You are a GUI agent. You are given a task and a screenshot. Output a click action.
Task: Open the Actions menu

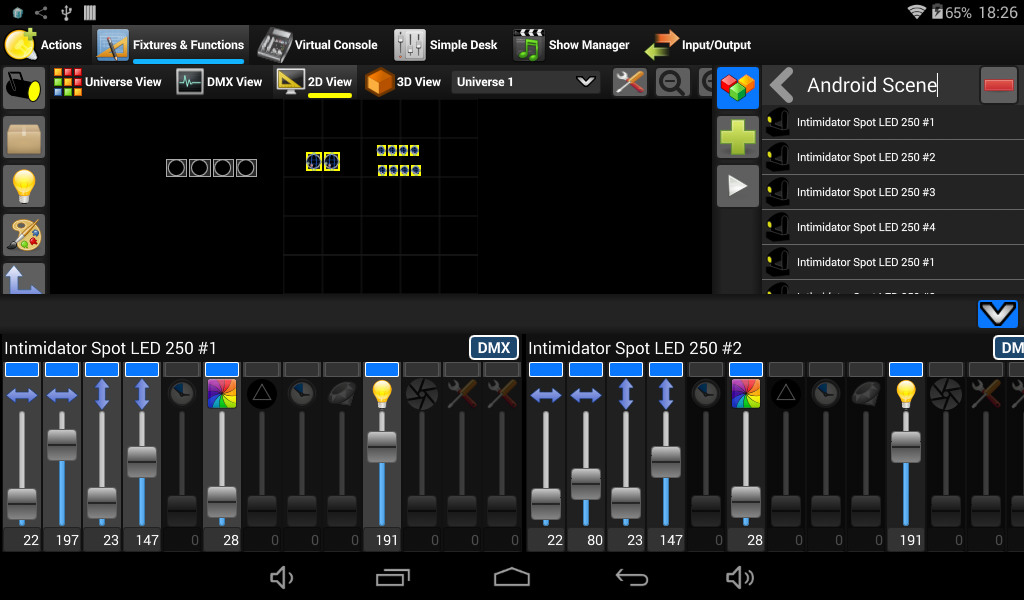(44, 45)
